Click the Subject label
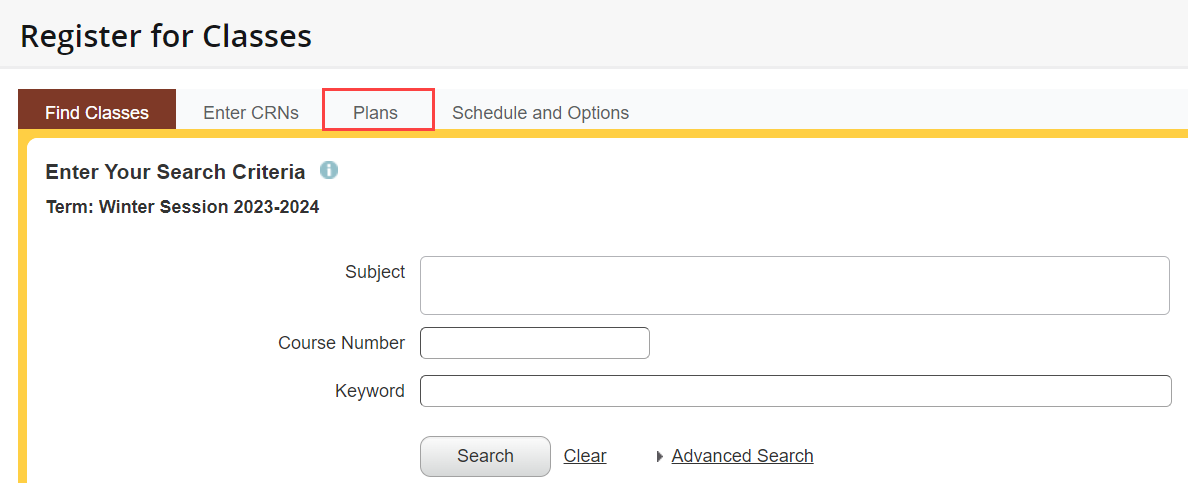This screenshot has height=483, width=1188. click(375, 272)
